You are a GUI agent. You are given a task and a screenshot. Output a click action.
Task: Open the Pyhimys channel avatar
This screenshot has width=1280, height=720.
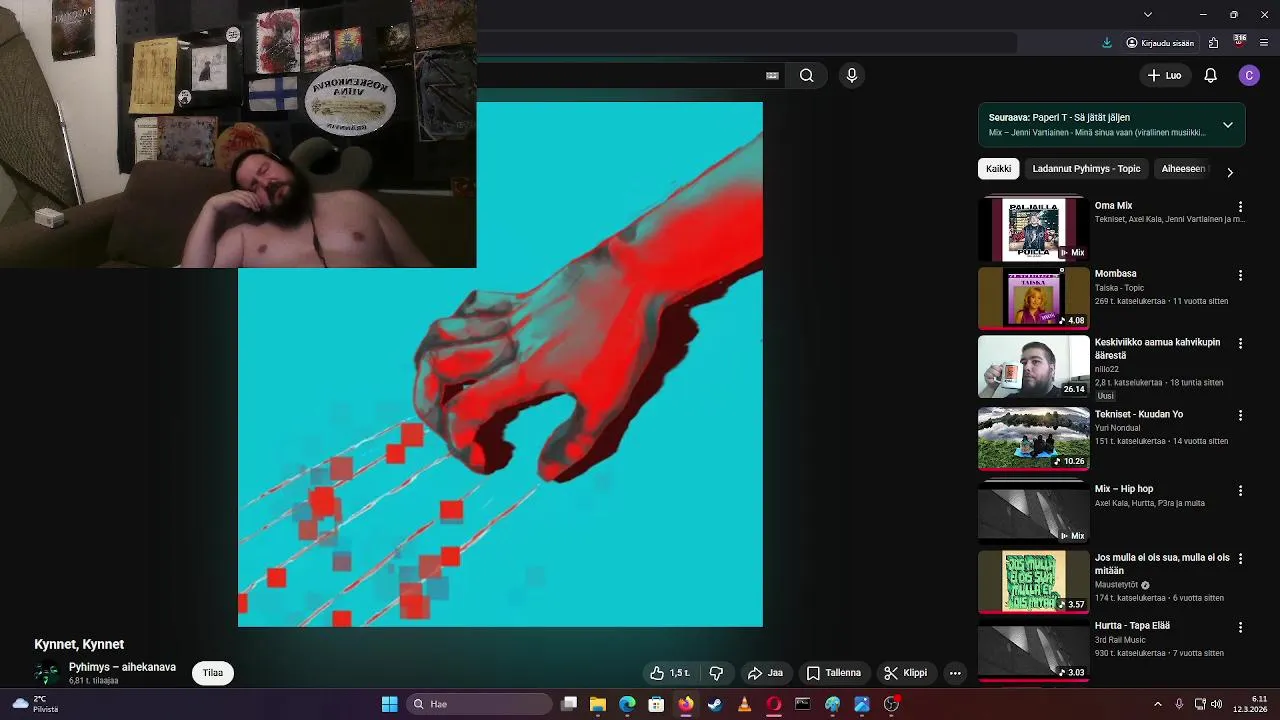tap(46, 673)
